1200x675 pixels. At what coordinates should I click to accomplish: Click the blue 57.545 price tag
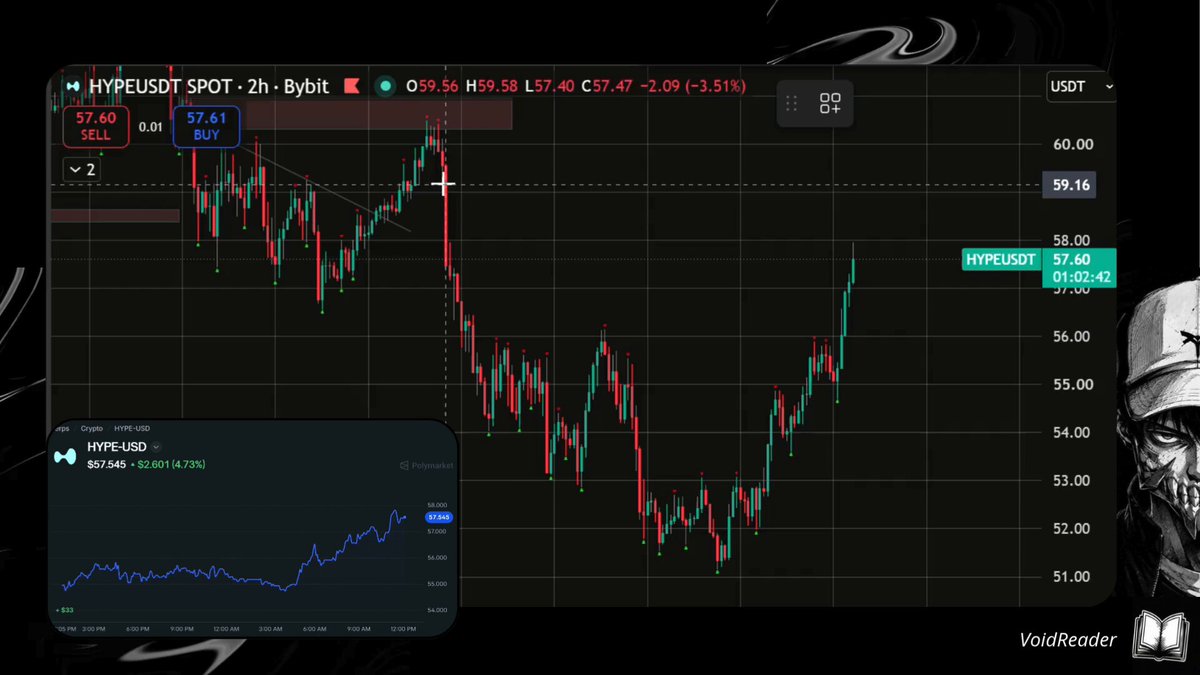point(438,518)
